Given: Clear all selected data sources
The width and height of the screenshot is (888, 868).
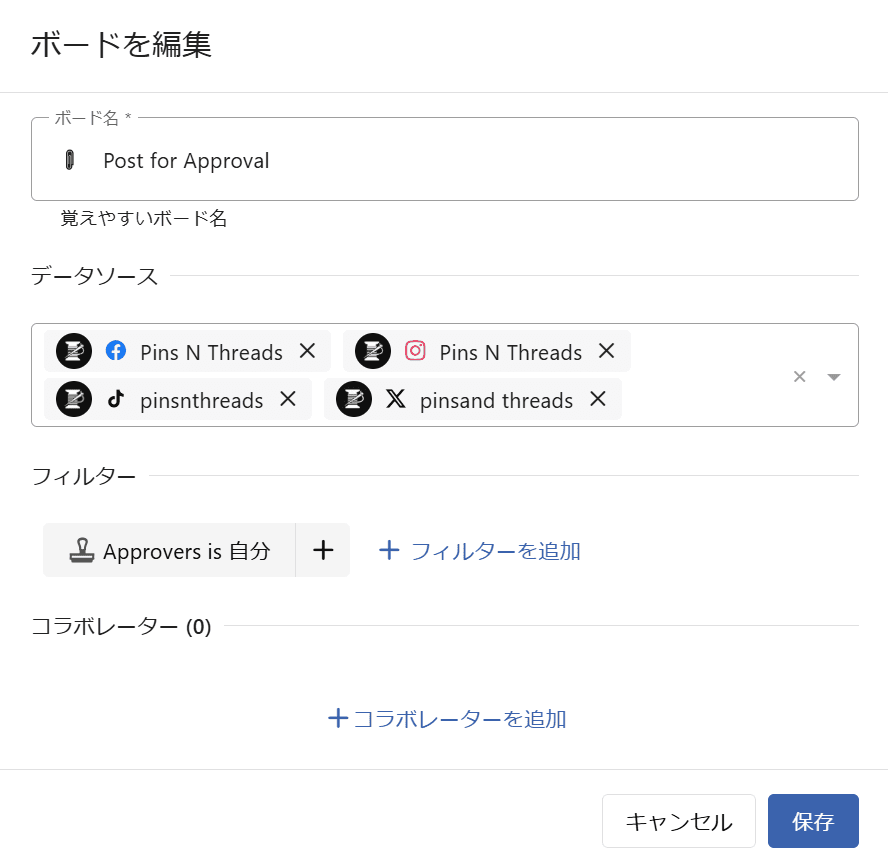Looking at the screenshot, I should 799,376.
